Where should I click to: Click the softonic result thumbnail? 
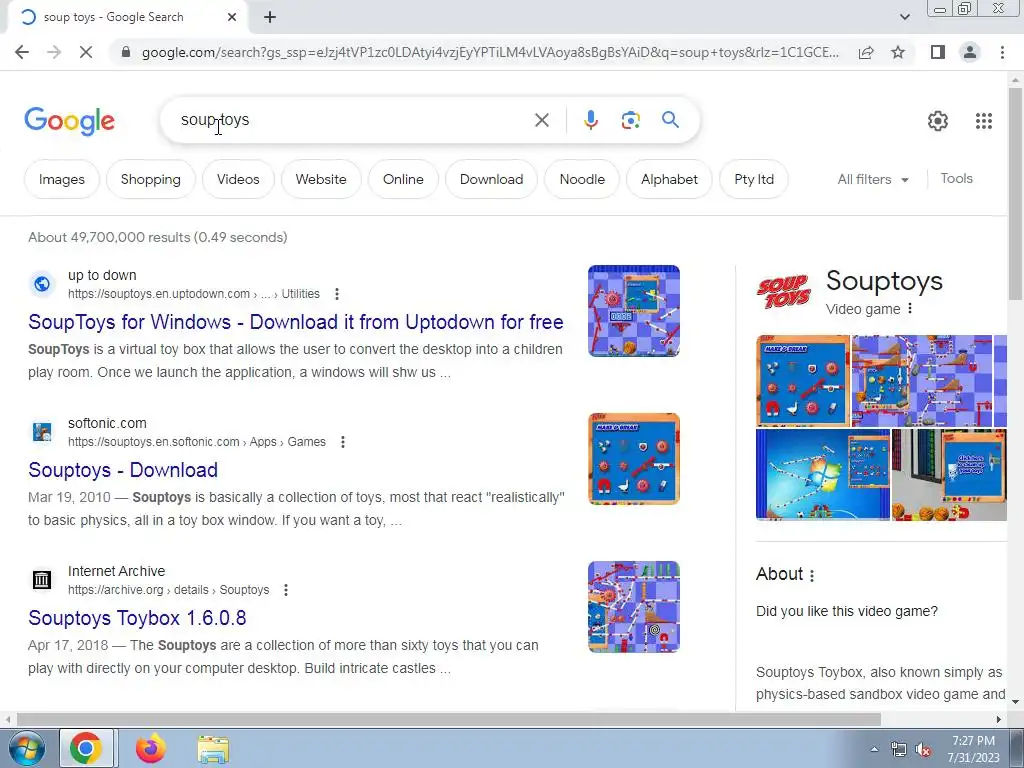tap(633, 458)
